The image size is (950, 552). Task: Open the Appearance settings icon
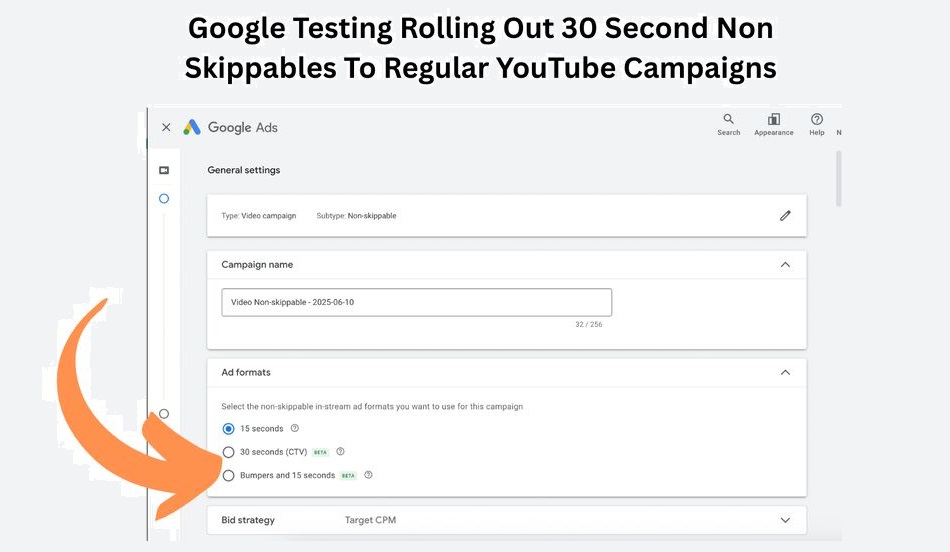point(774,124)
